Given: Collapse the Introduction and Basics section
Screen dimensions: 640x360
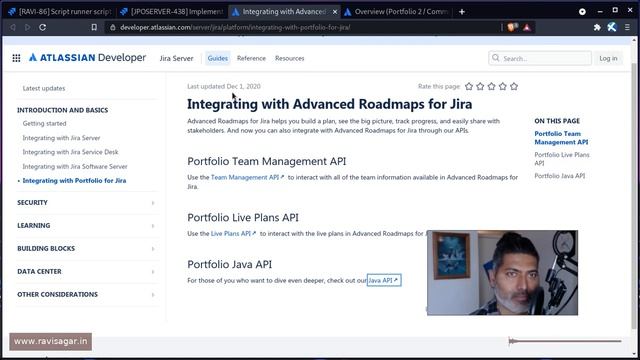Looking at the screenshot, I should 62,110.
